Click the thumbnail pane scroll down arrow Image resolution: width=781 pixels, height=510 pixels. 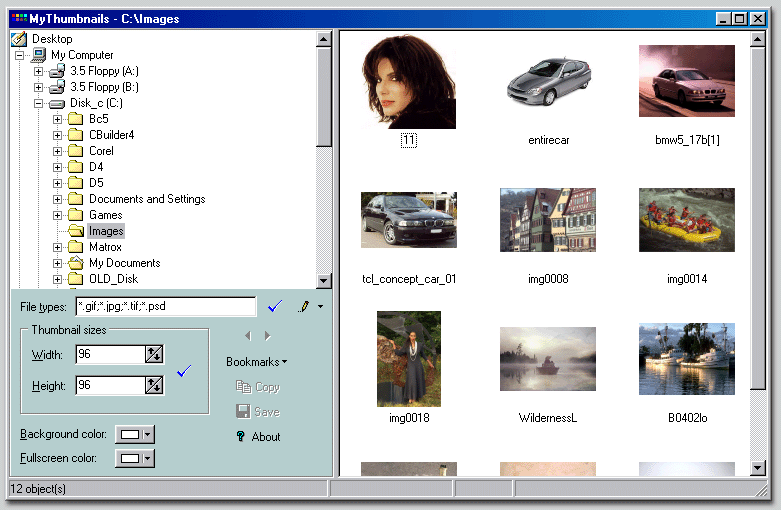758,467
